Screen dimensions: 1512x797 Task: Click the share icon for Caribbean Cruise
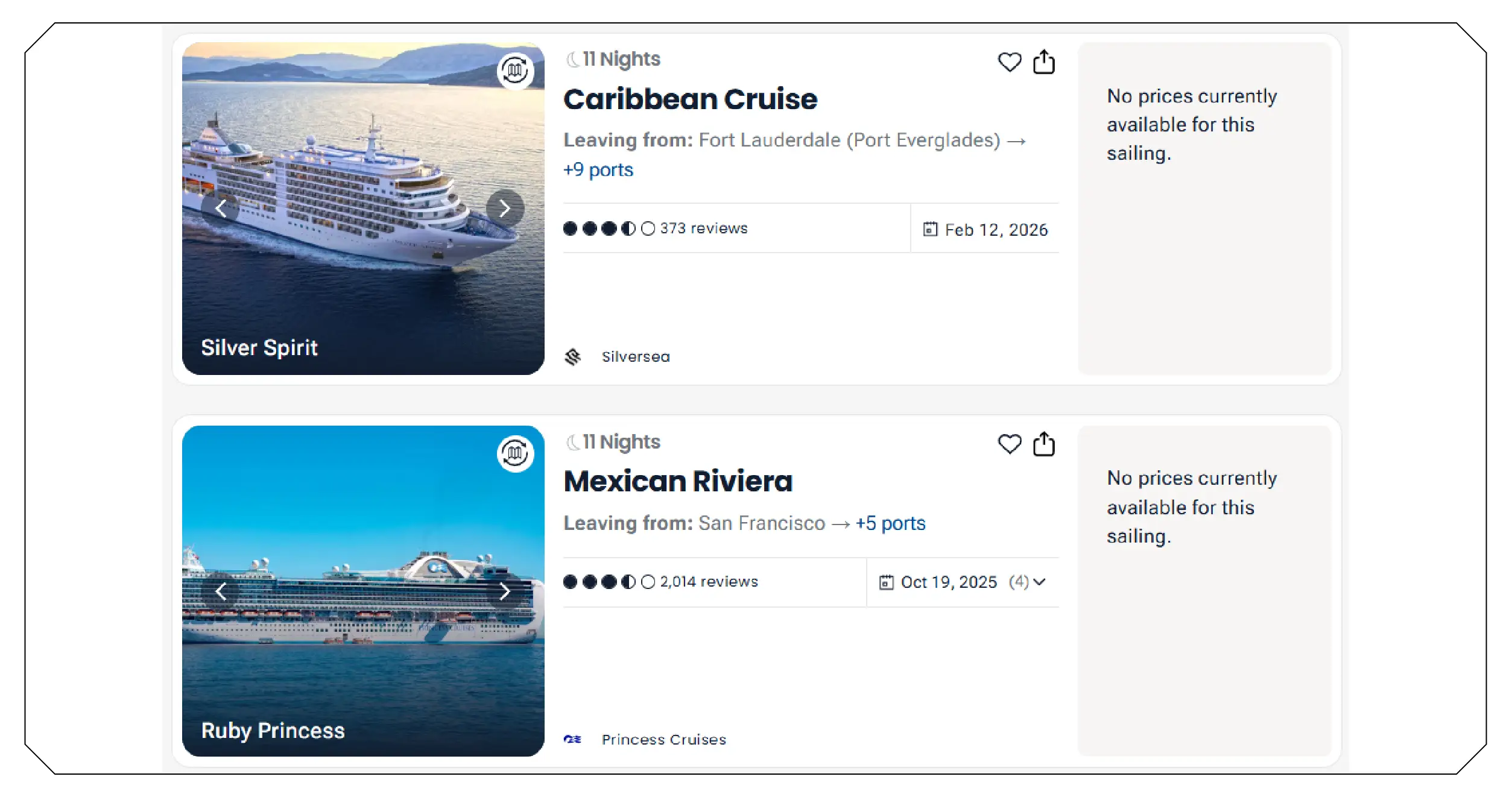[1045, 61]
